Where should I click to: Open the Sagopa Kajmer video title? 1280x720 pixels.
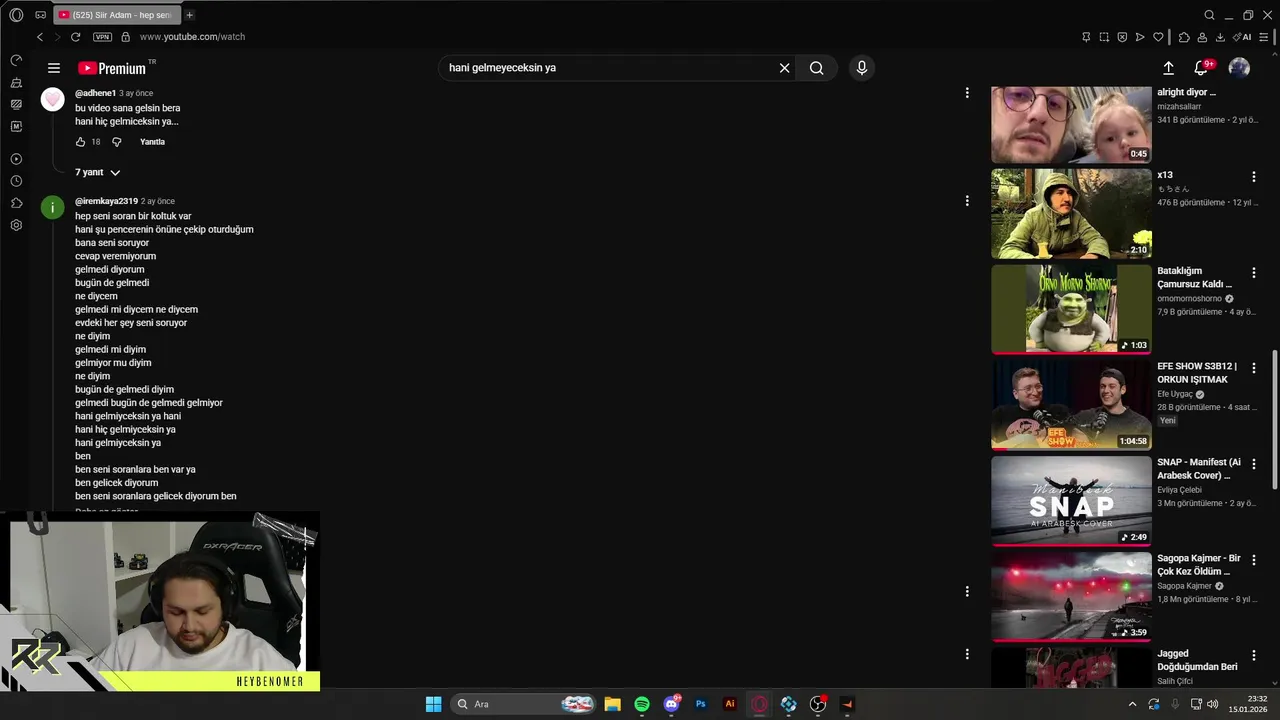1199,564
